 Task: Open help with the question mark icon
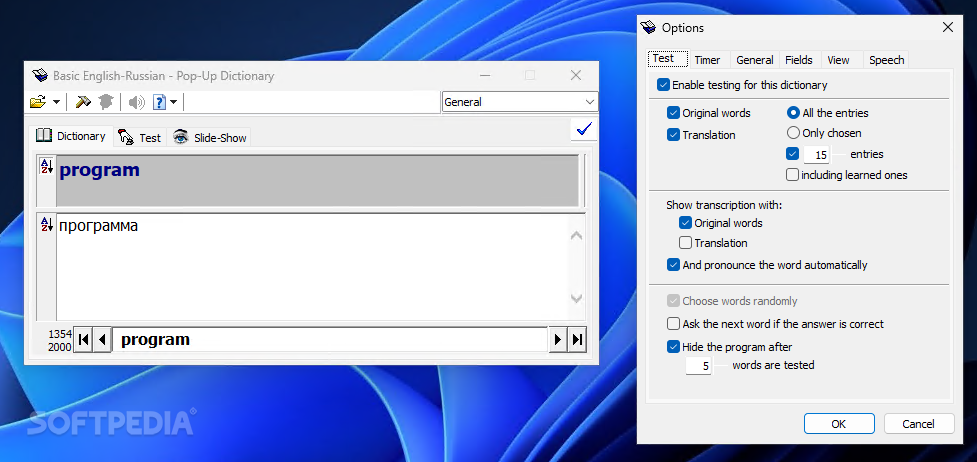click(x=159, y=102)
